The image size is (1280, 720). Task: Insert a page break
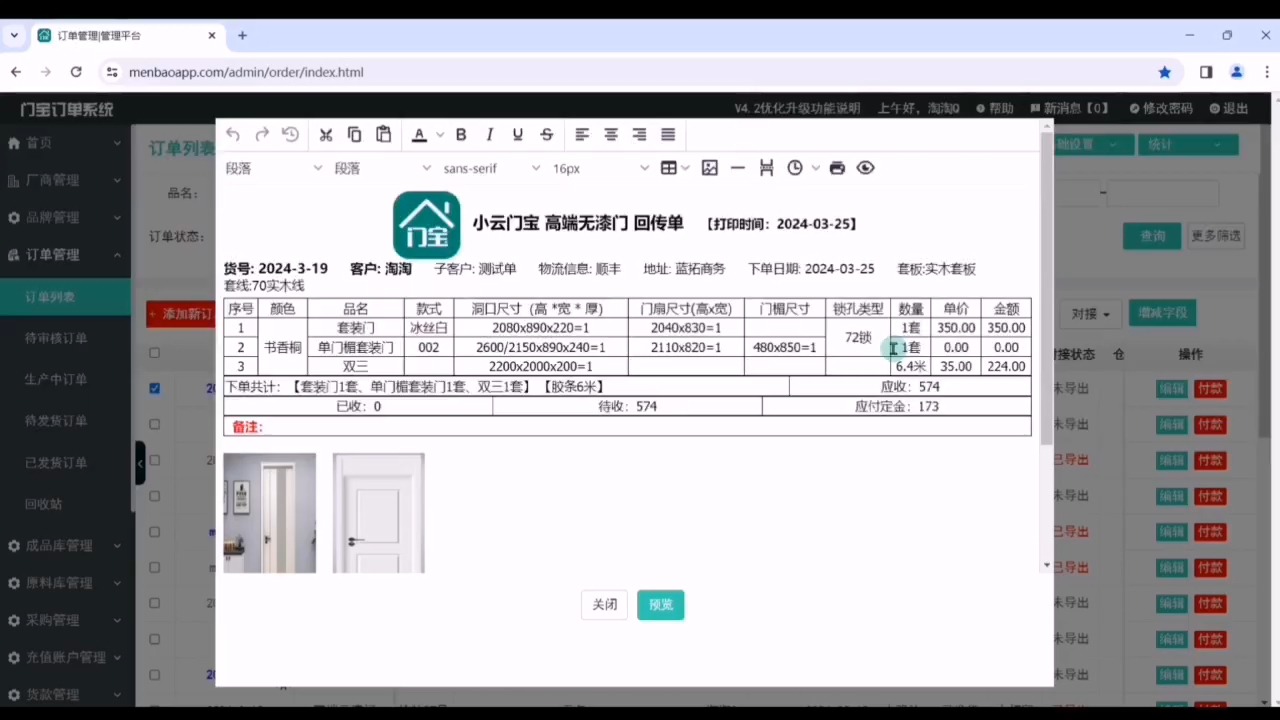[766, 168]
